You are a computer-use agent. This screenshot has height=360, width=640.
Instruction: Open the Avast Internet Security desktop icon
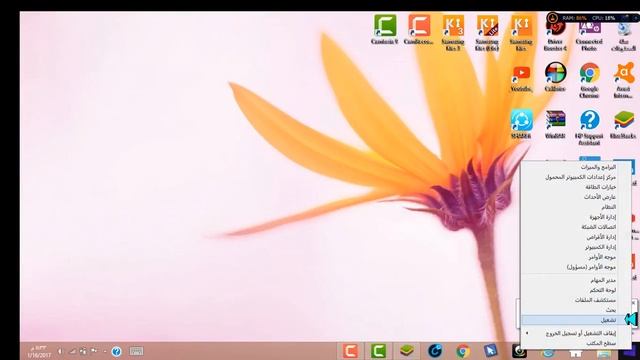pos(623,80)
